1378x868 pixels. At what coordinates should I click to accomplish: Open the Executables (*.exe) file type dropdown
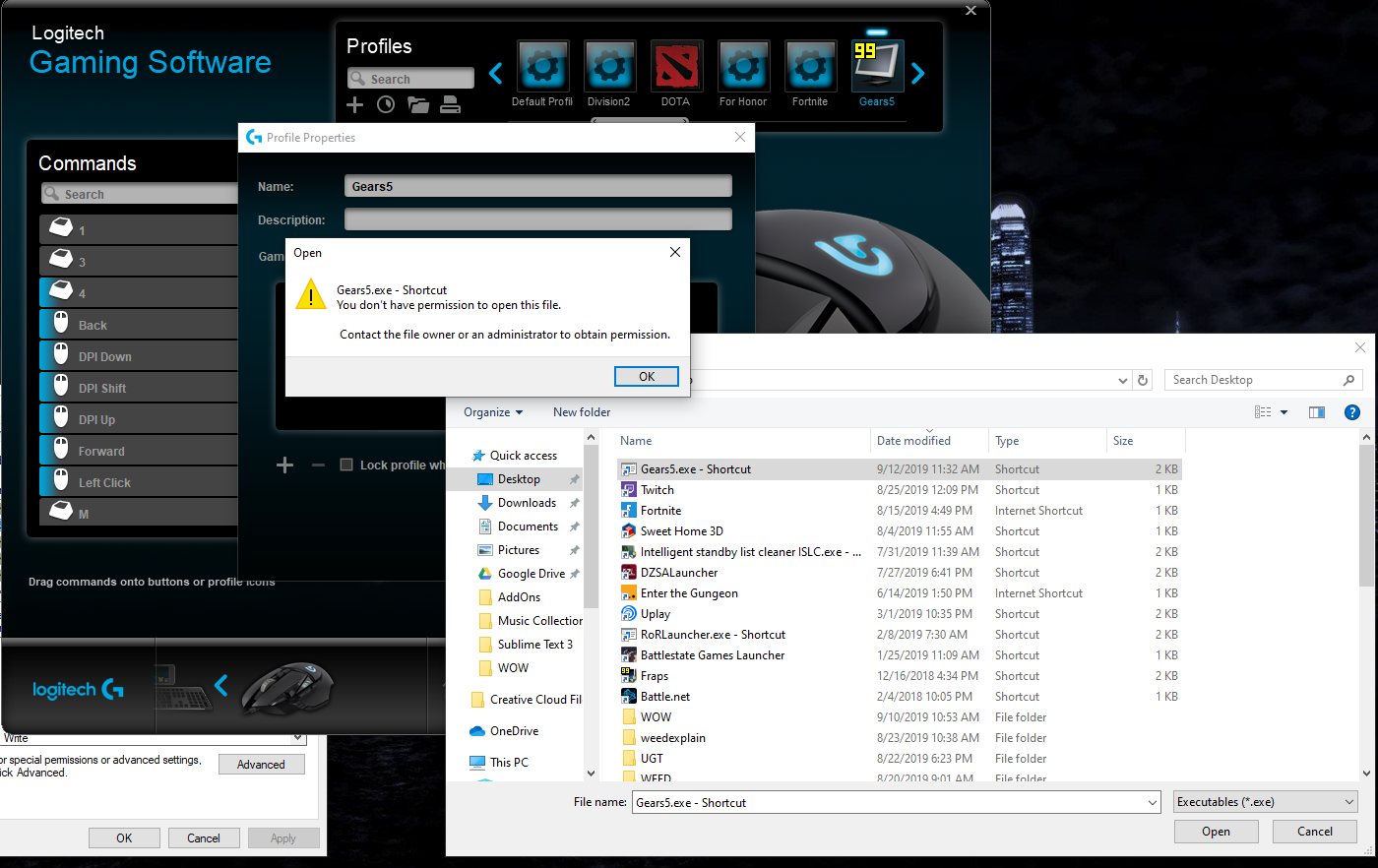(1266, 802)
